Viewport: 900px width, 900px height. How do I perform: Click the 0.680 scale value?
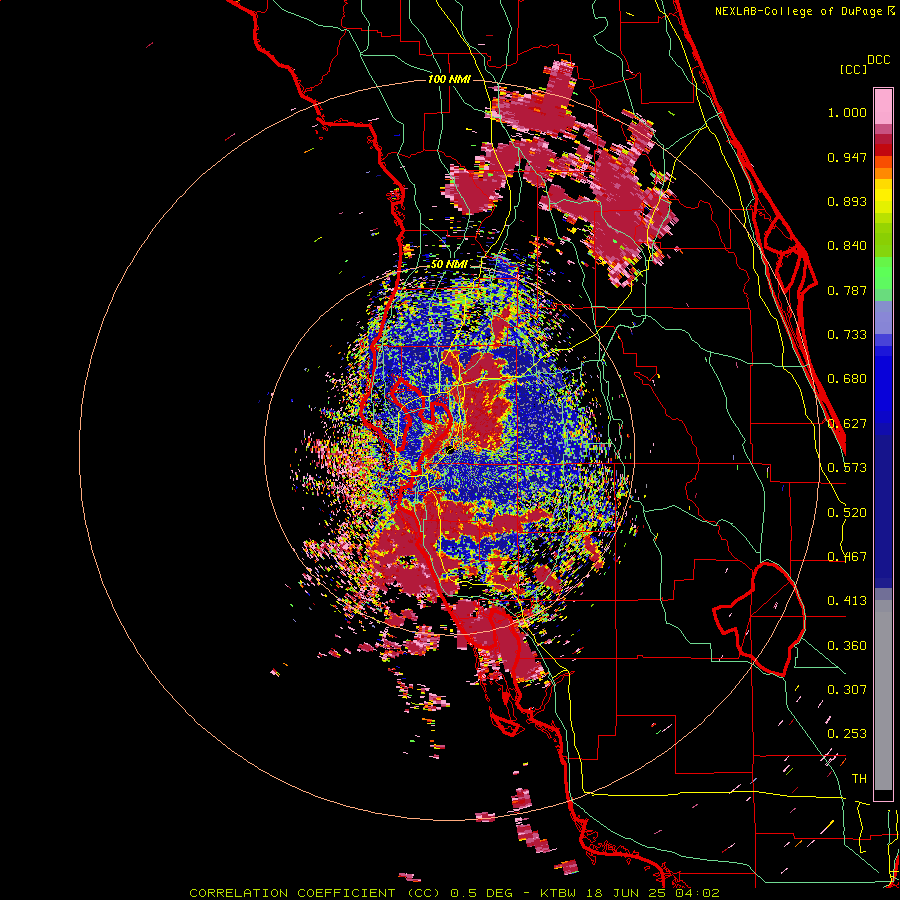pyautogui.click(x=847, y=379)
